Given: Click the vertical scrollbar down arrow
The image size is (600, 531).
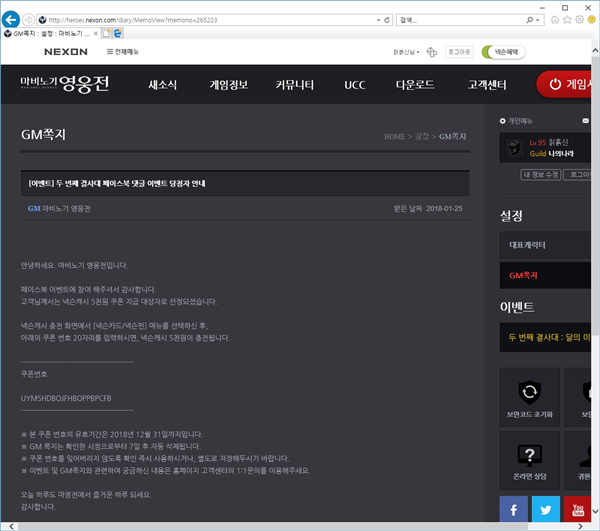Looking at the screenshot, I should 595,511.
